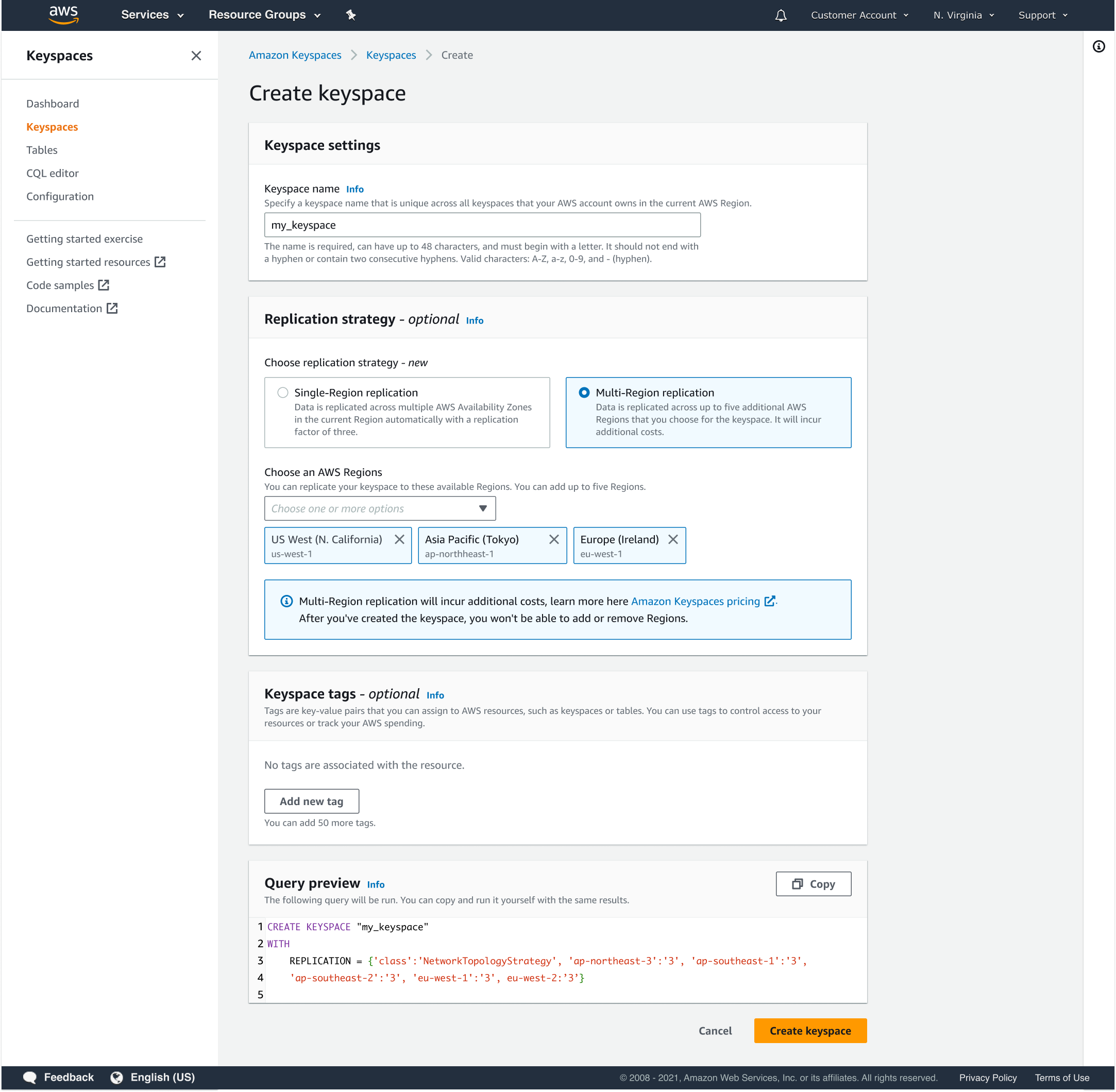Screen dimensions: 1116x1092
Task: Click the AWS logo home icon
Action: [63, 15]
